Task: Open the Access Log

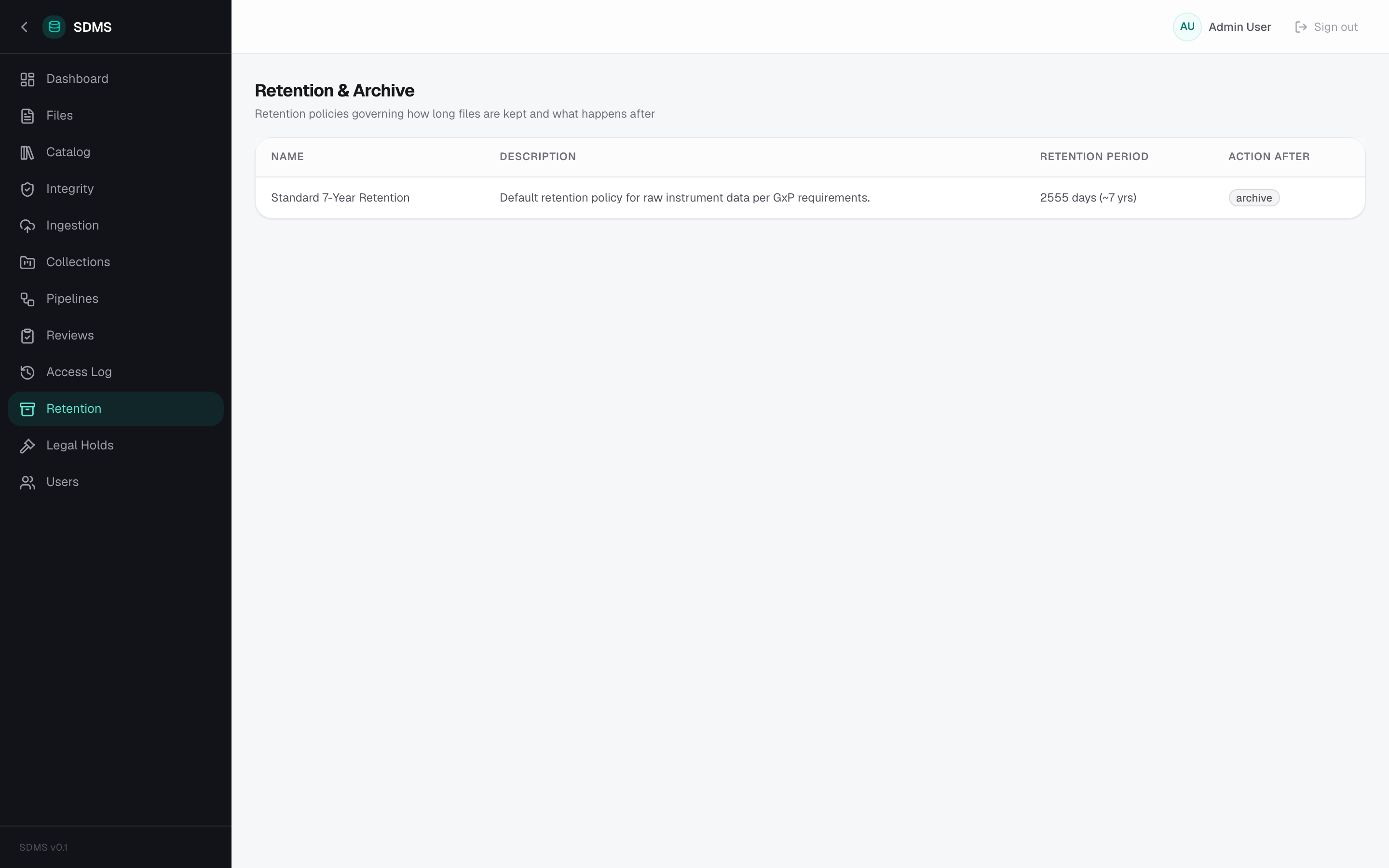Action: point(115,373)
